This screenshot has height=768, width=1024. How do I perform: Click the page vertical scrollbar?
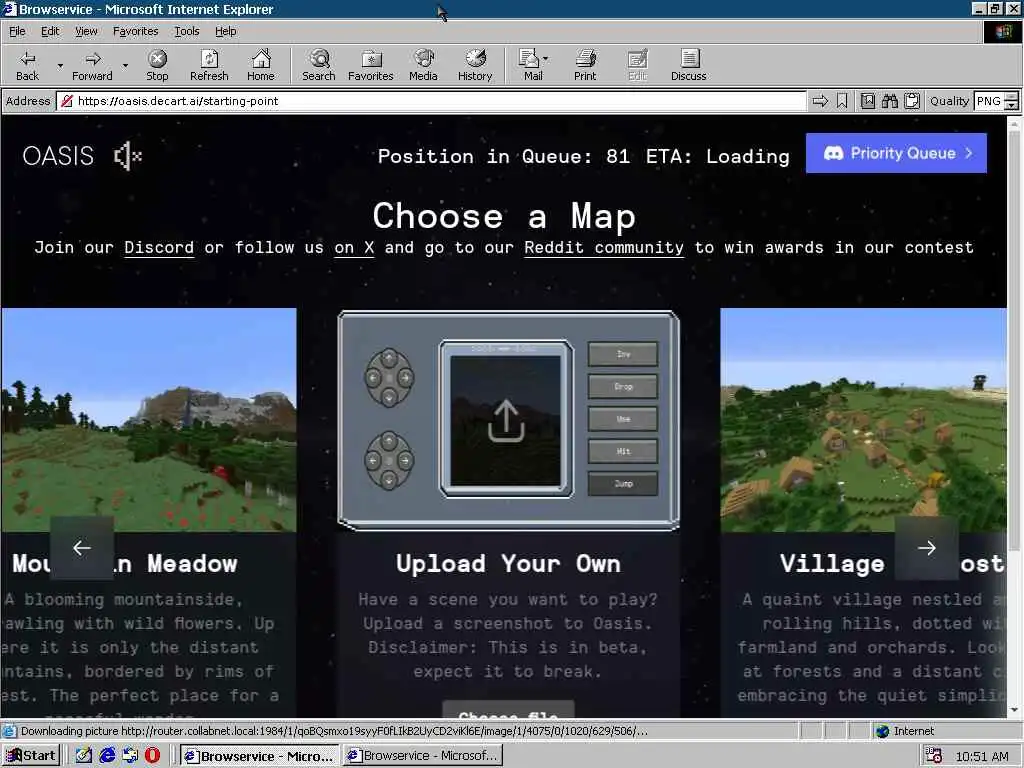tap(1014, 340)
